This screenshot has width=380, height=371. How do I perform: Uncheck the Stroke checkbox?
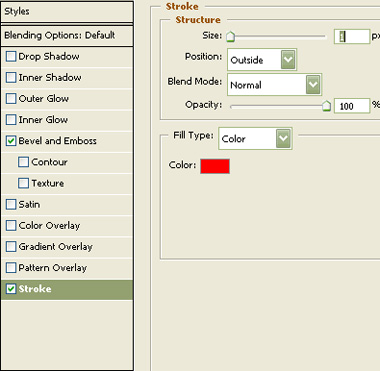tap(11, 289)
